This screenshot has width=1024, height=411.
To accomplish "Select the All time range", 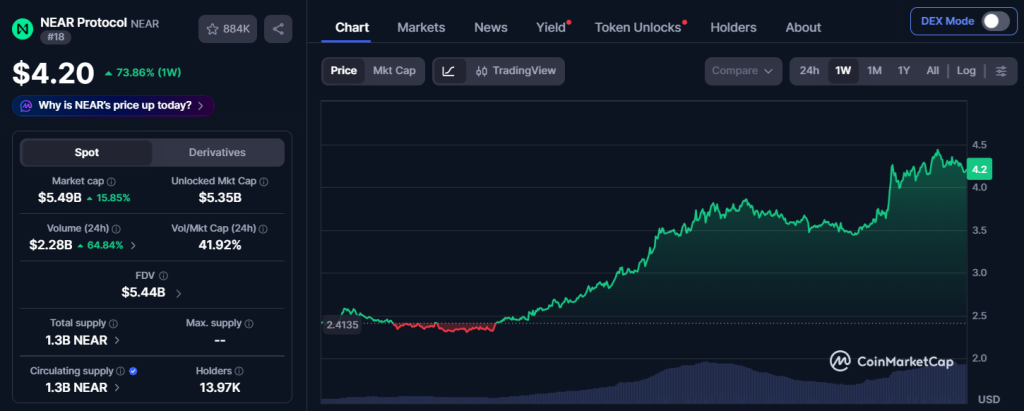I will tap(933, 71).
